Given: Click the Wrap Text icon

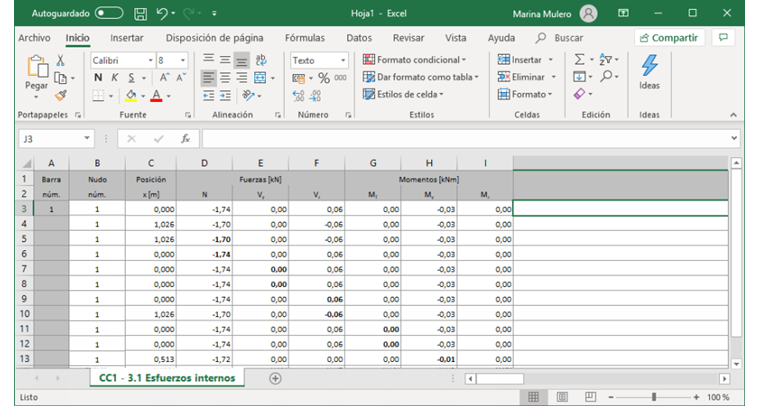Looking at the screenshot, I should pyautogui.click(x=261, y=60).
